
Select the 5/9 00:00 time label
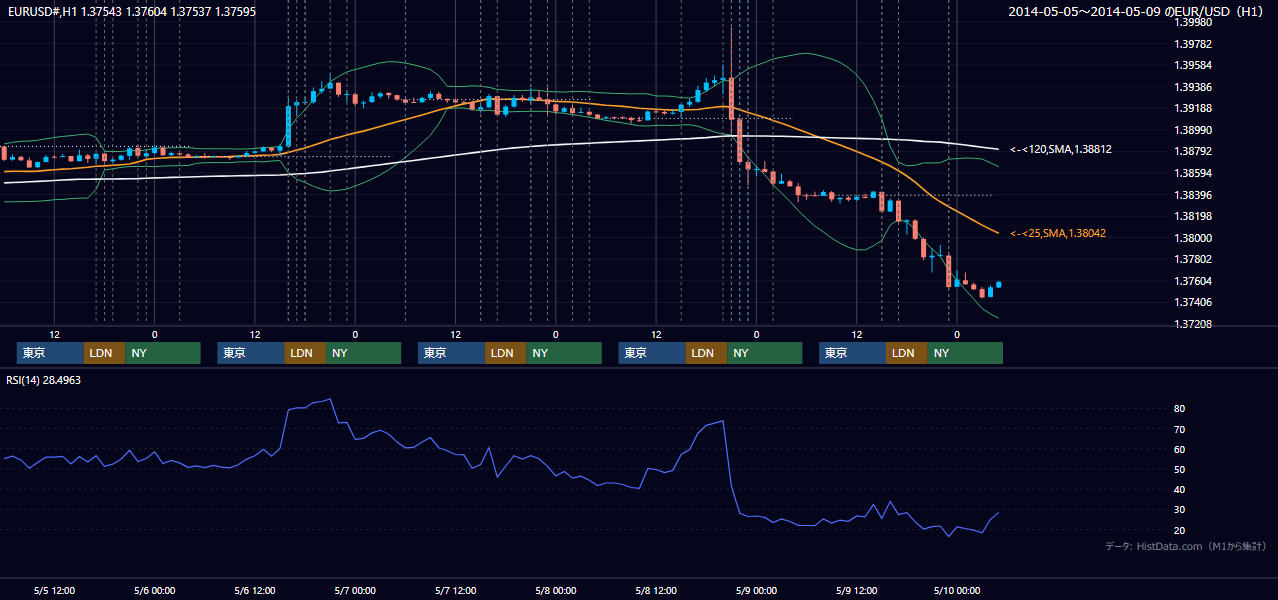(756, 590)
